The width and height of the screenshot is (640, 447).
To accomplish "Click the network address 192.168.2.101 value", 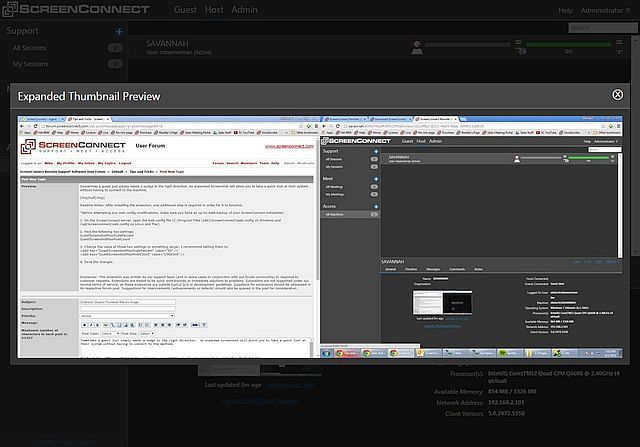I will [506, 403].
